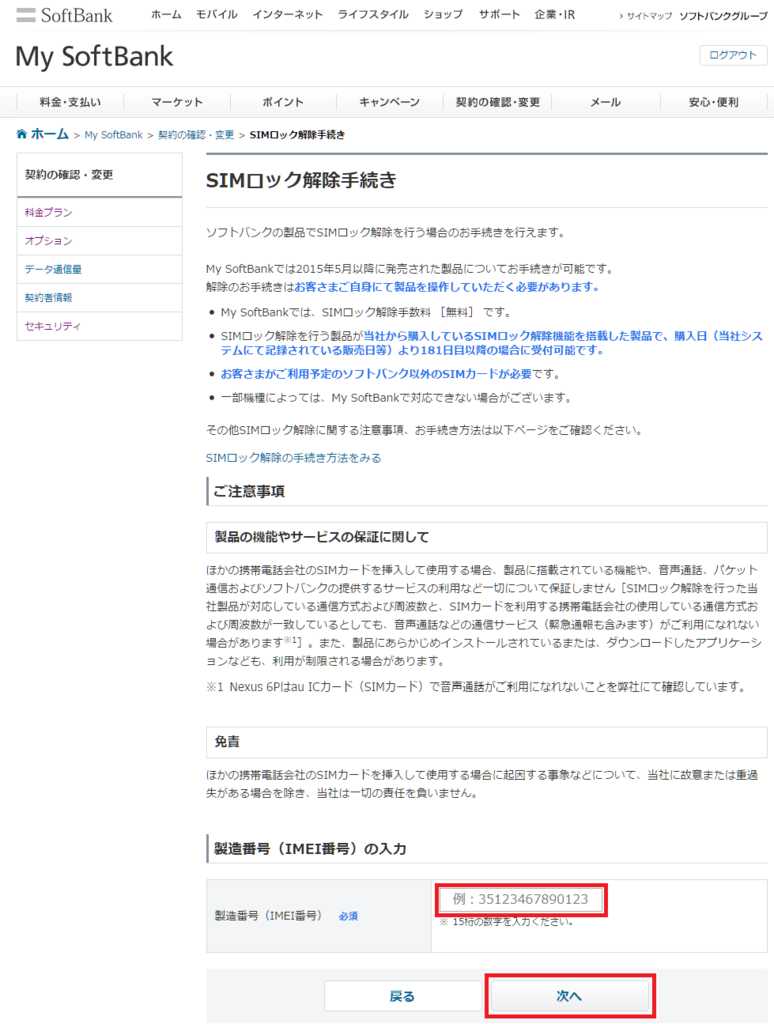
Task: Click the IMEI number input field
Action: (x=520, y=899)
